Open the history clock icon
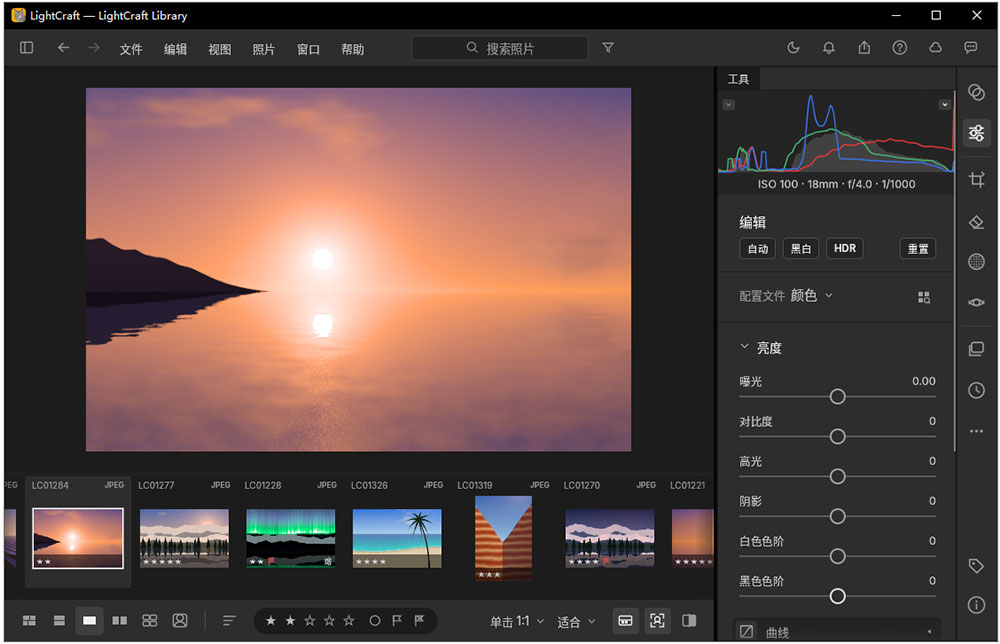This screenshot has width=1000, height=644. (x=976, y=390)
